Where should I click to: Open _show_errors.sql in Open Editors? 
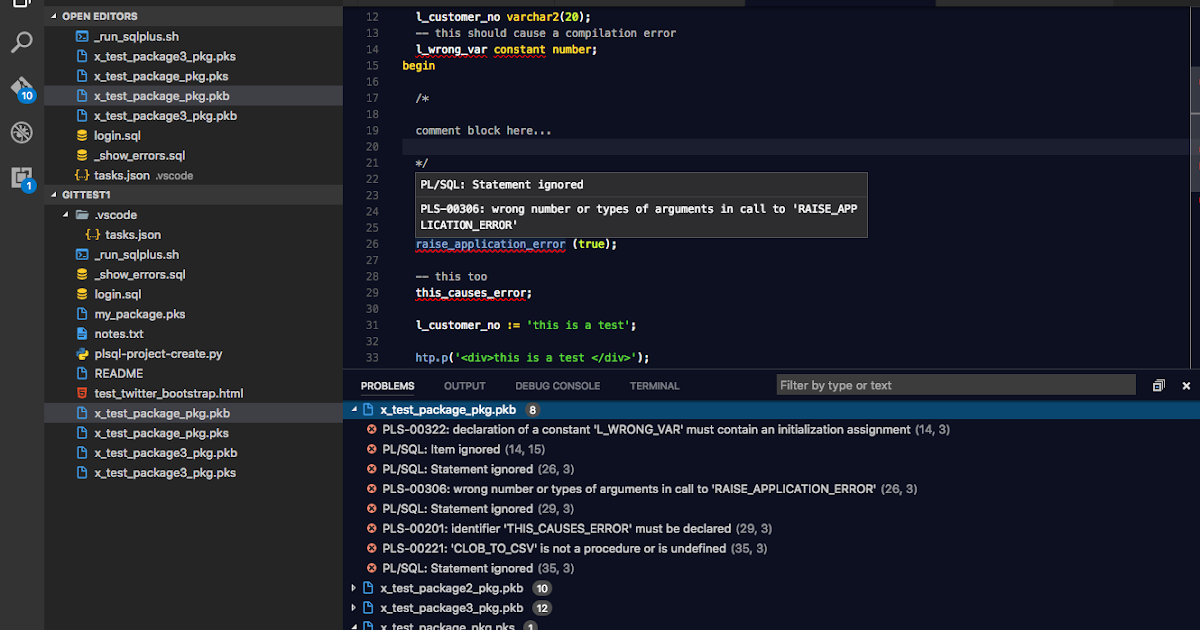(193, 156)
